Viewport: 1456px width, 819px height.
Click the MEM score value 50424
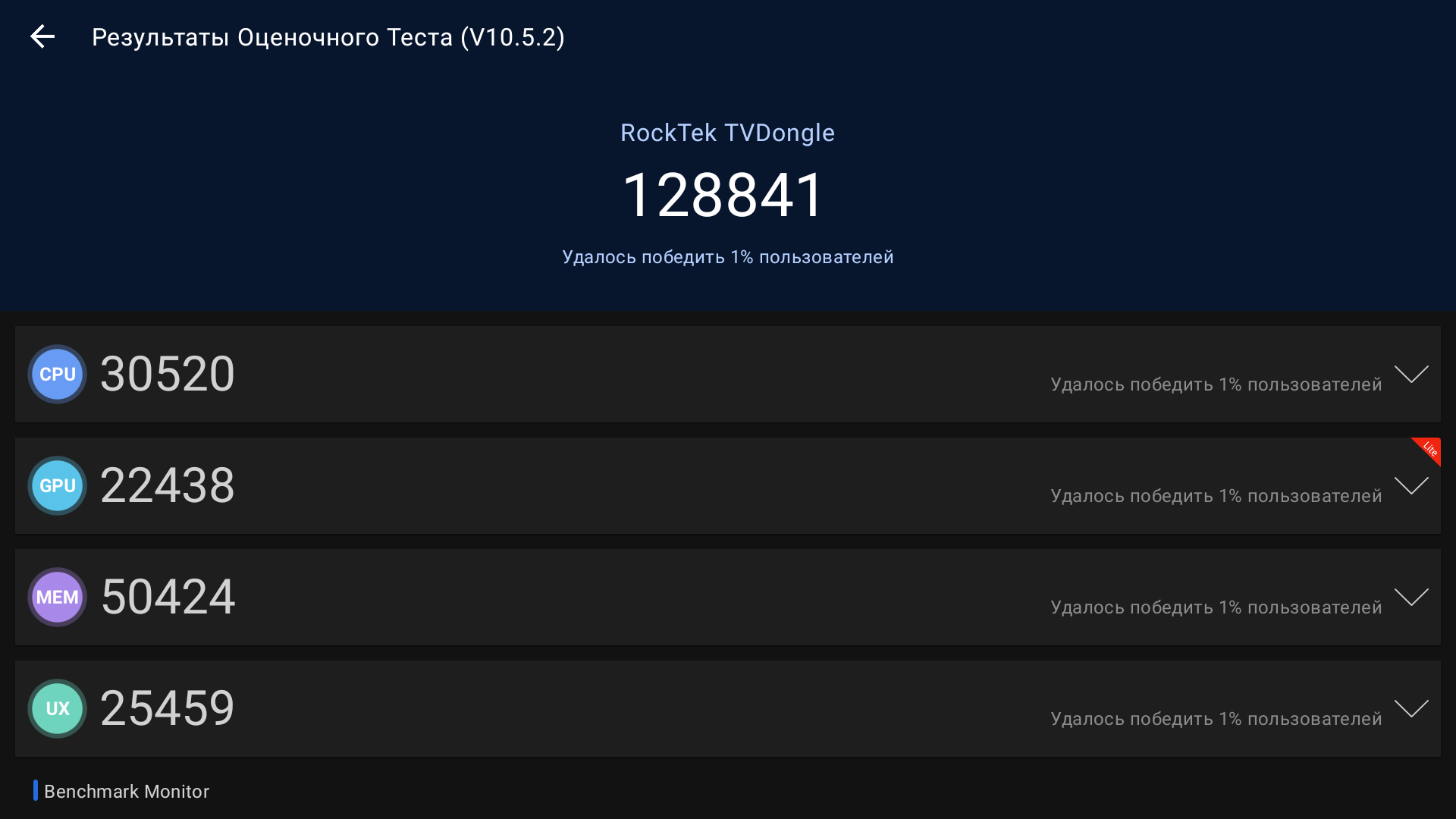pyautogui.click(x=168, y=597)
